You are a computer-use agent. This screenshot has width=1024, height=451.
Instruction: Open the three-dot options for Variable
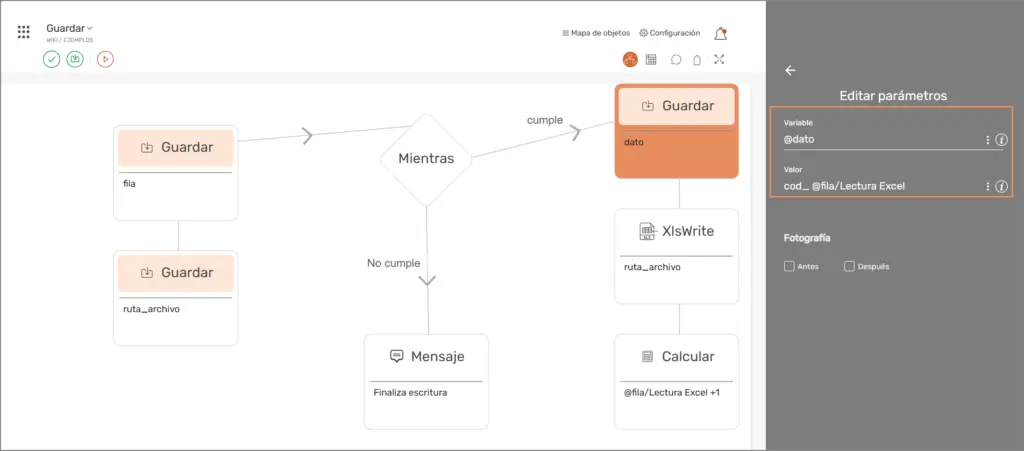click(x=988, y=140)
